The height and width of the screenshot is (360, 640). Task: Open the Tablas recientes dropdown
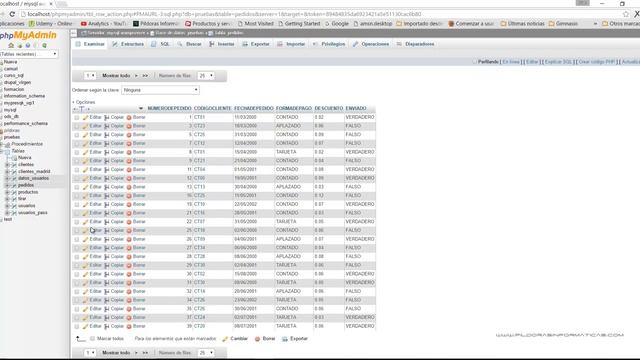tap(29, 54)
